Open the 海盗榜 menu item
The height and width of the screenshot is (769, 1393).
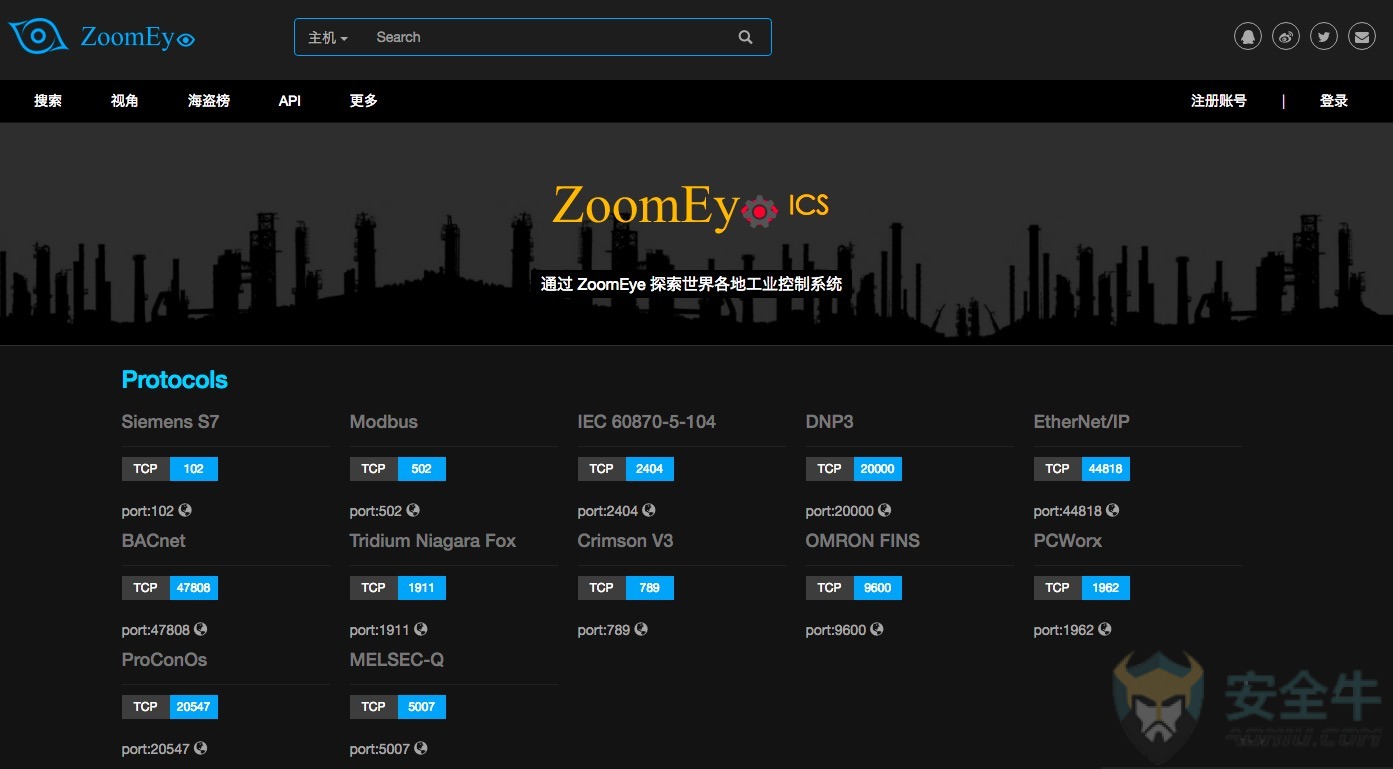[x=209, y=101]
